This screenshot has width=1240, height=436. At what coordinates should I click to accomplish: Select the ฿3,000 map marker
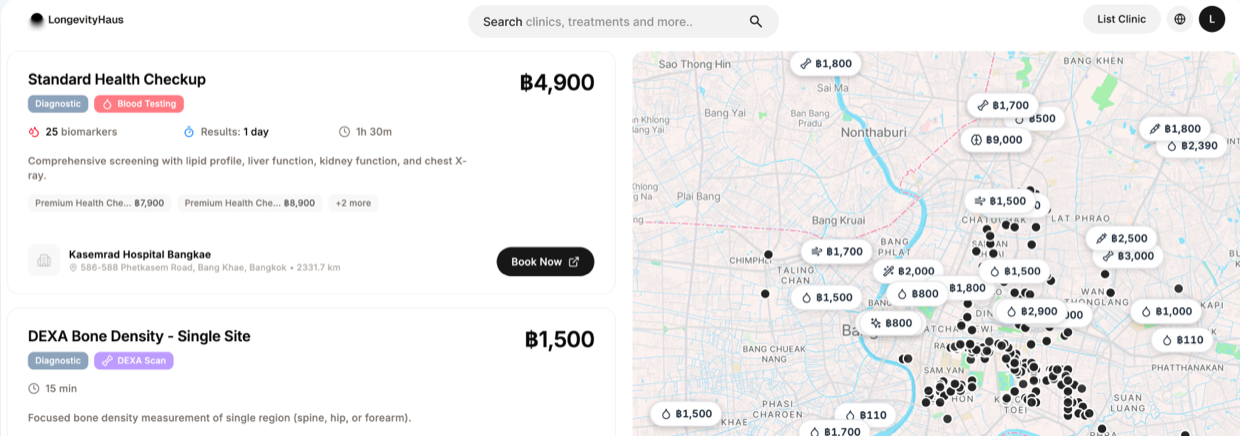click(x=1128, y=256)
